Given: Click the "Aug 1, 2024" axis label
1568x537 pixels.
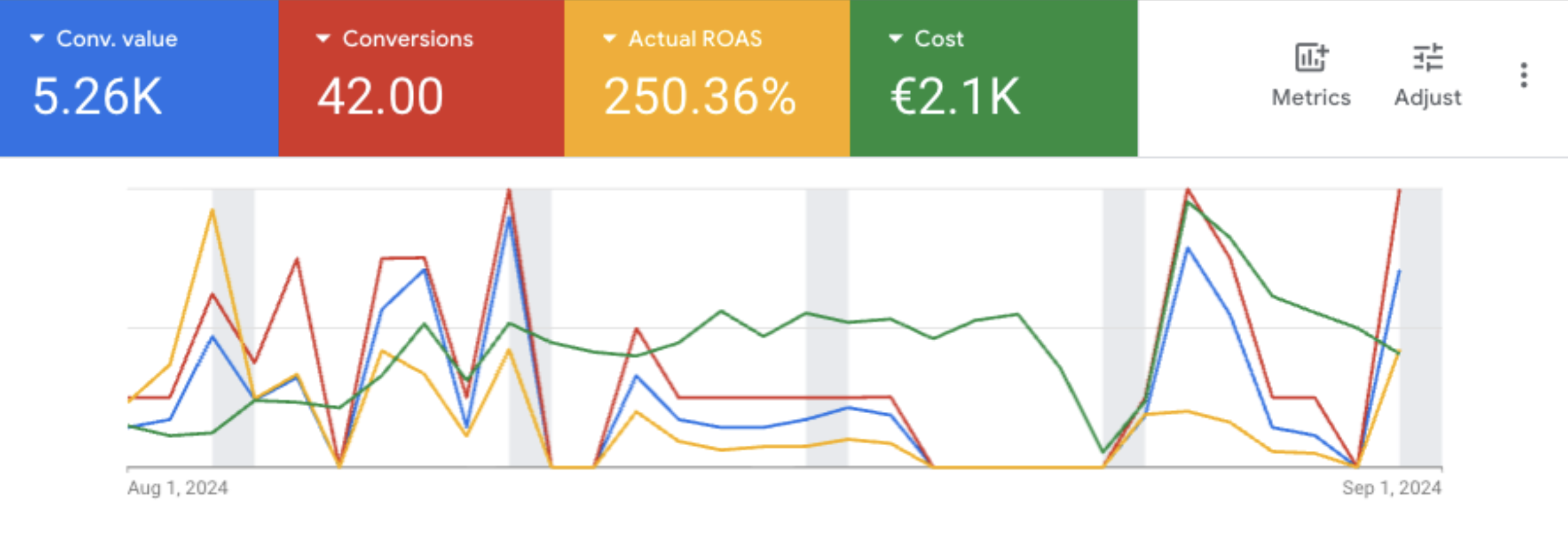Looking at the screenshot, I should (x=177, y=487).
